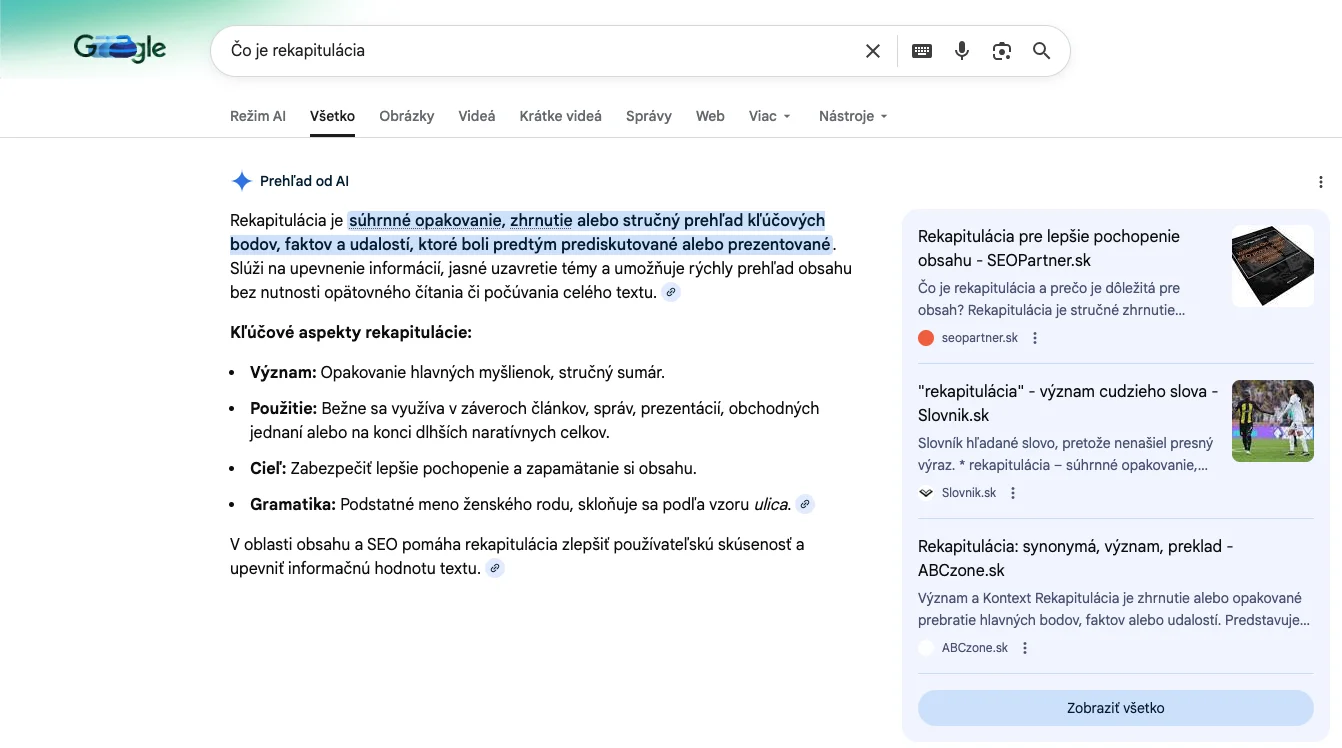Switch to the Obrázky tab
The height and width of the screenshot is (748, 1342).
pos(406,116)
